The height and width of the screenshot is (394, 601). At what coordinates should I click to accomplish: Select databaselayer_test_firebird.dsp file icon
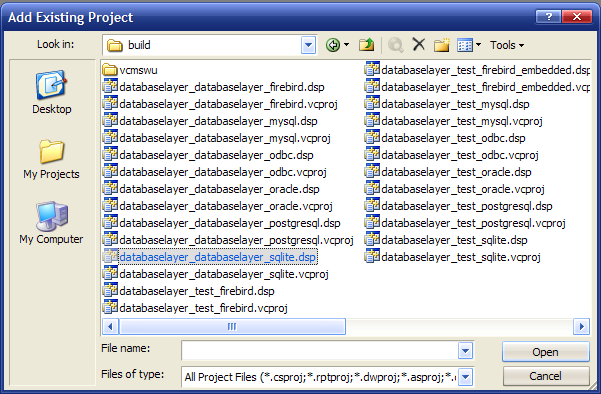(x=110, y=291)
